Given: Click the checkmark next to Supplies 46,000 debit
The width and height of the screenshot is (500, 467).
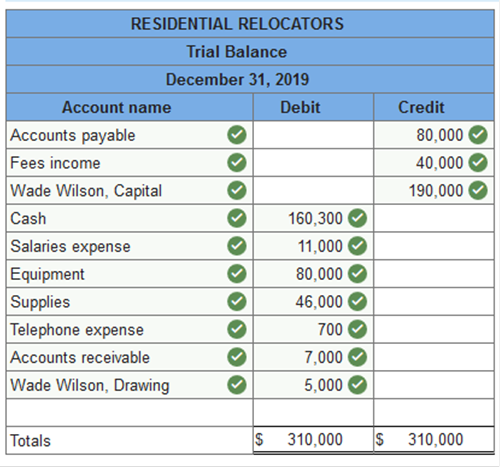Looking at the screenshot, I should click(x=357, y=302).
